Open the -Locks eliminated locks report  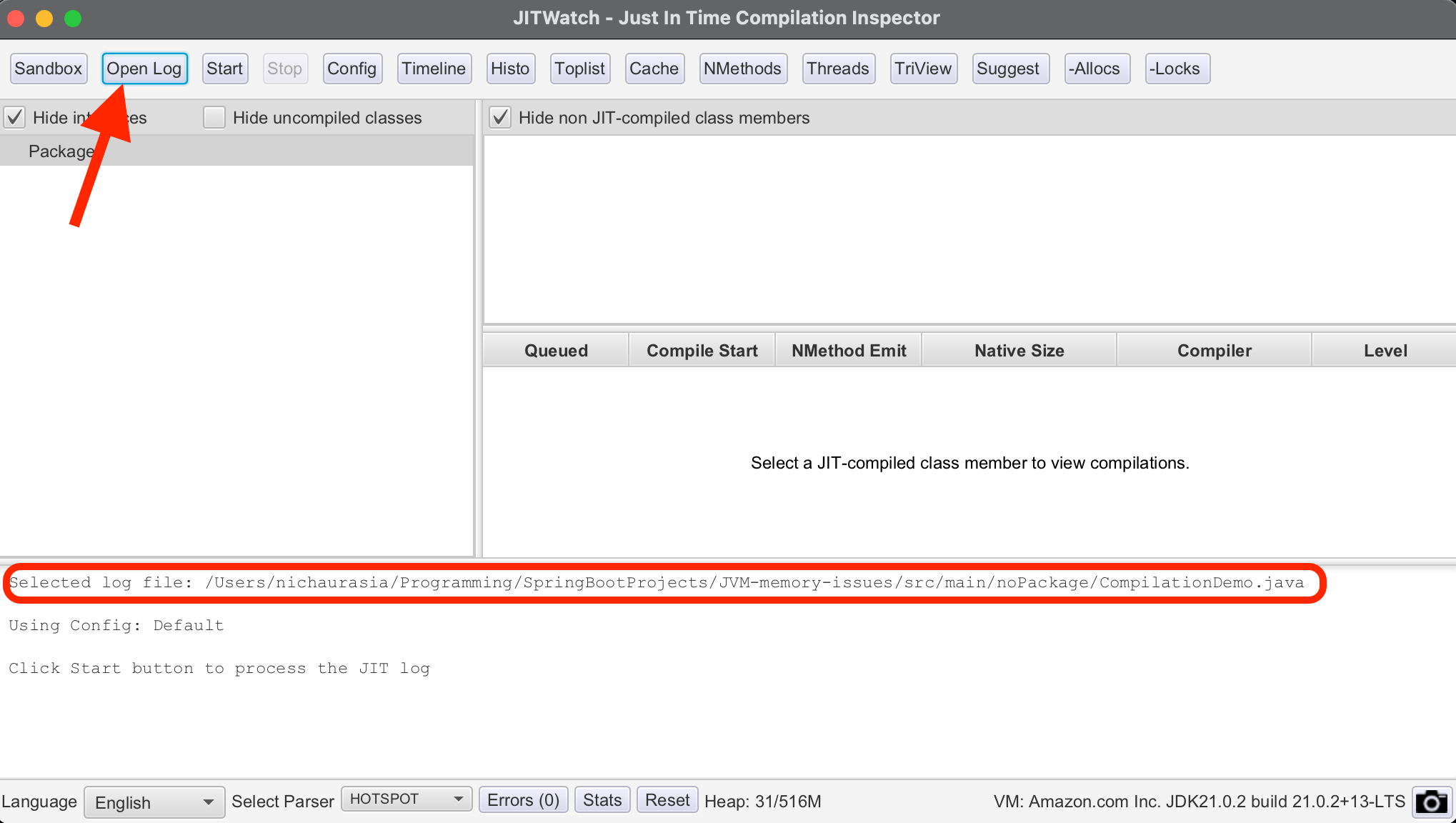(1177, 69)
